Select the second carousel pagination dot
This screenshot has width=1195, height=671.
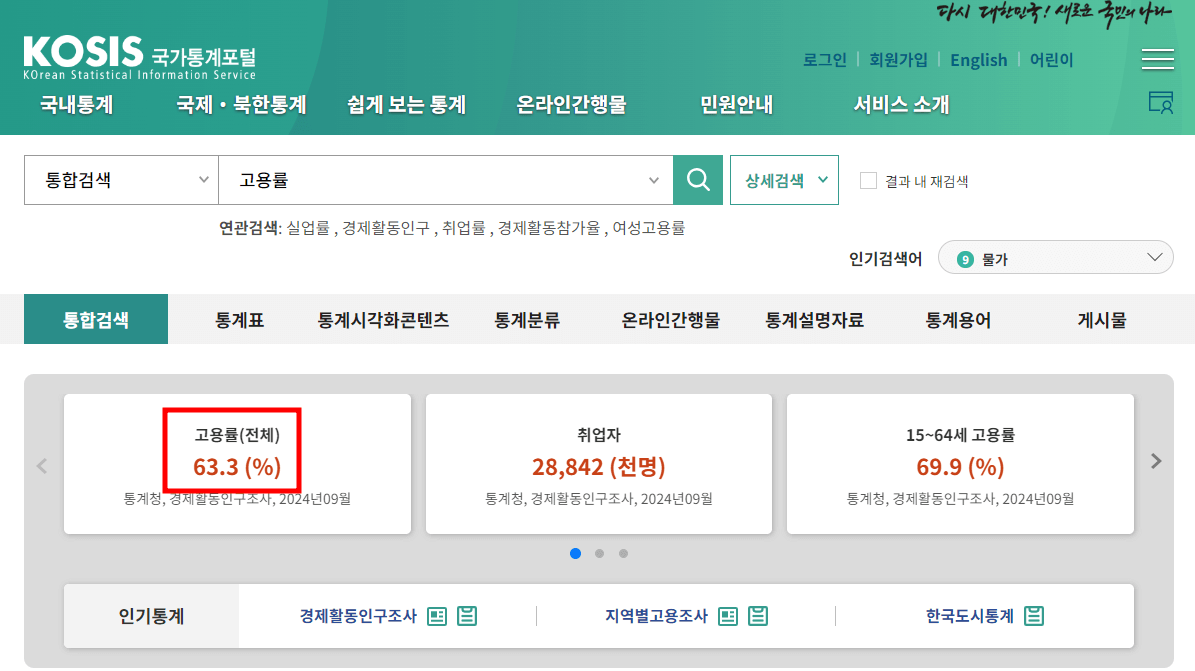[599, 553]
